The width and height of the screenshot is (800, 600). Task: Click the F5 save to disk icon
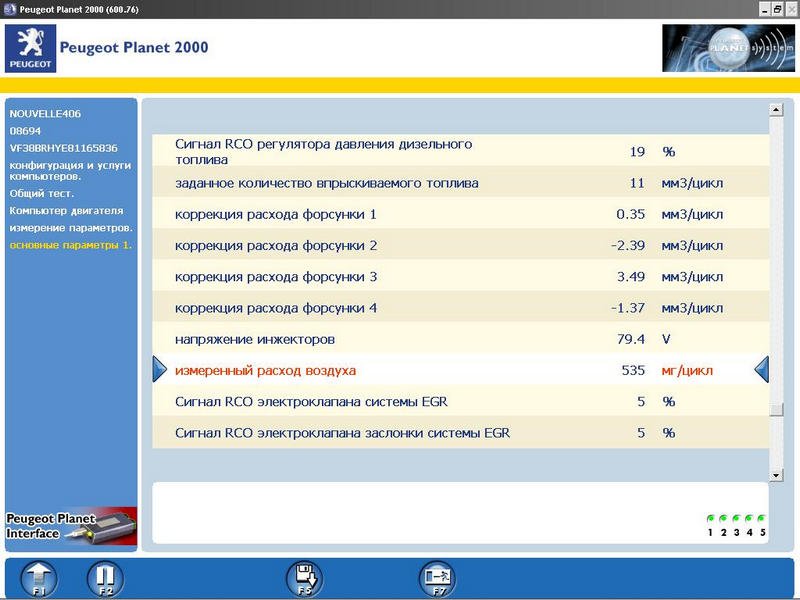304,578
